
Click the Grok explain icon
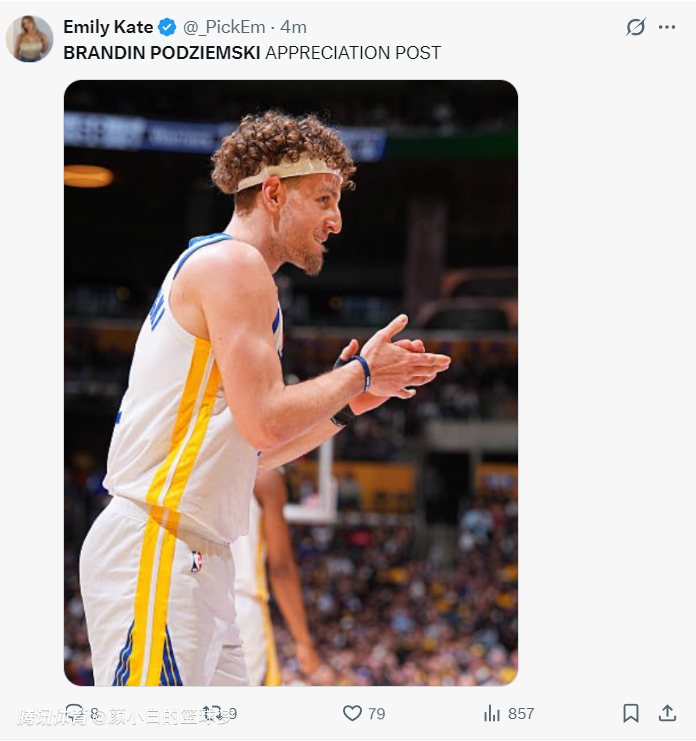pyautogui.click(x=635, y=27)
